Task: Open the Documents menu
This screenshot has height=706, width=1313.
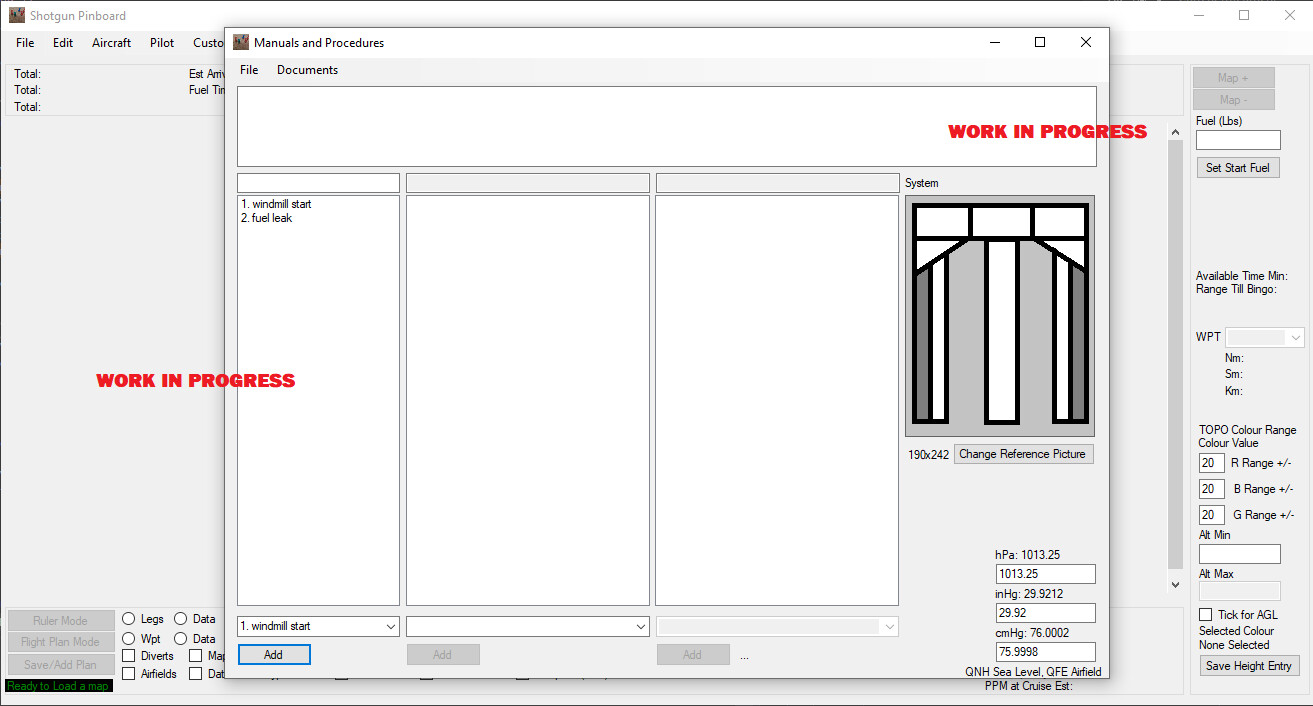Action: [x=307, y=70]
